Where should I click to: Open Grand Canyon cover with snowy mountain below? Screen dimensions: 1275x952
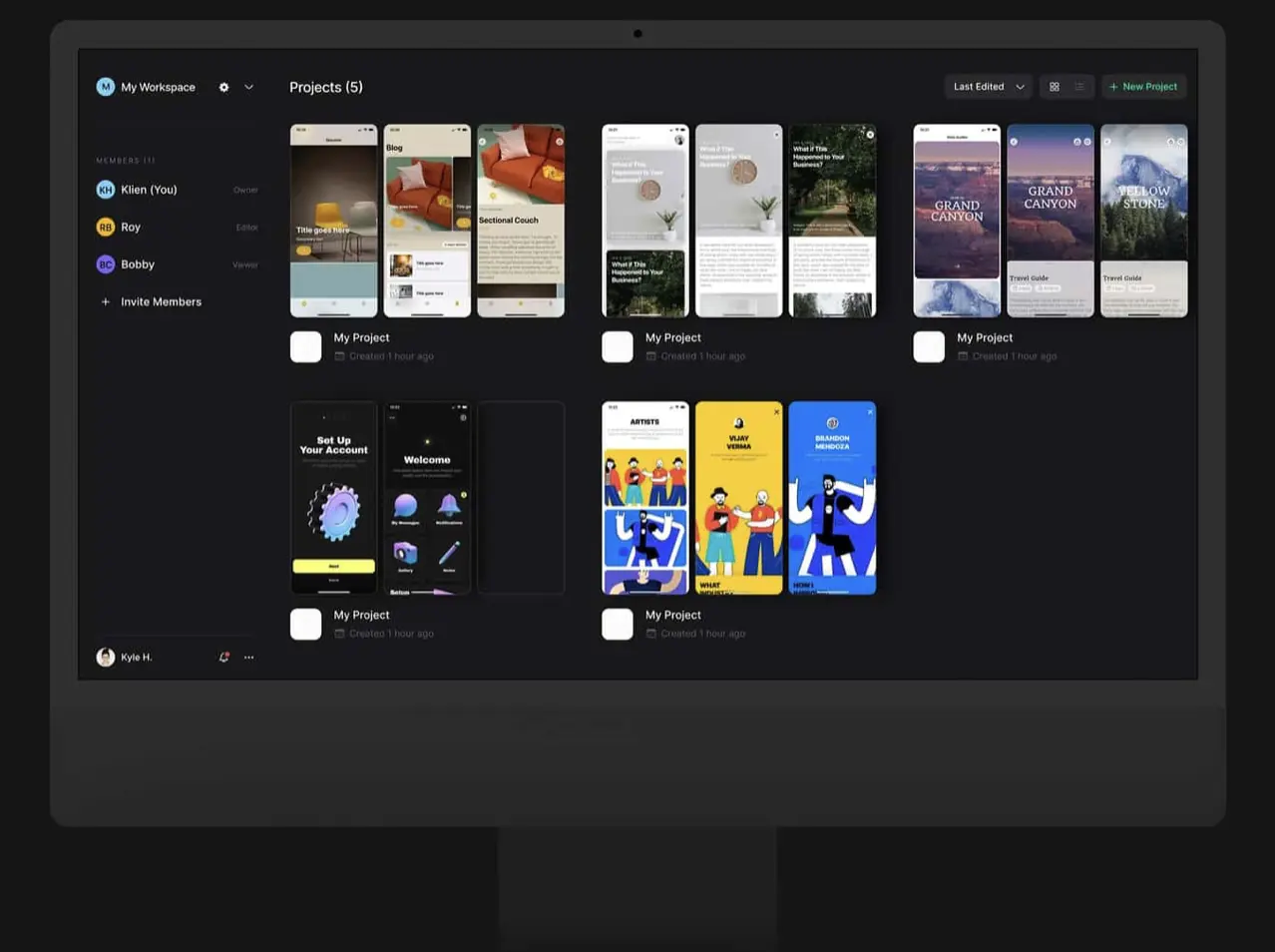coord(957,221)
